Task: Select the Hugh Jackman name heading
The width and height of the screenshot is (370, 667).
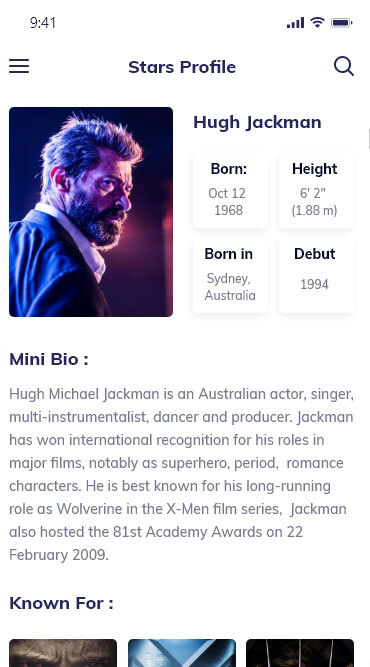Action: click(257, 123)
